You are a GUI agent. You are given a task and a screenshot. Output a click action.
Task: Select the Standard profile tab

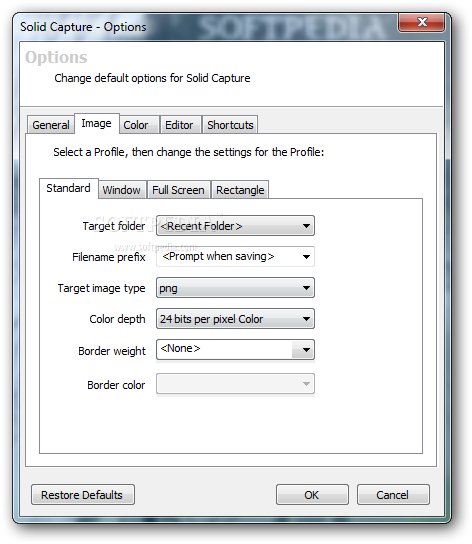coord(68,188)
